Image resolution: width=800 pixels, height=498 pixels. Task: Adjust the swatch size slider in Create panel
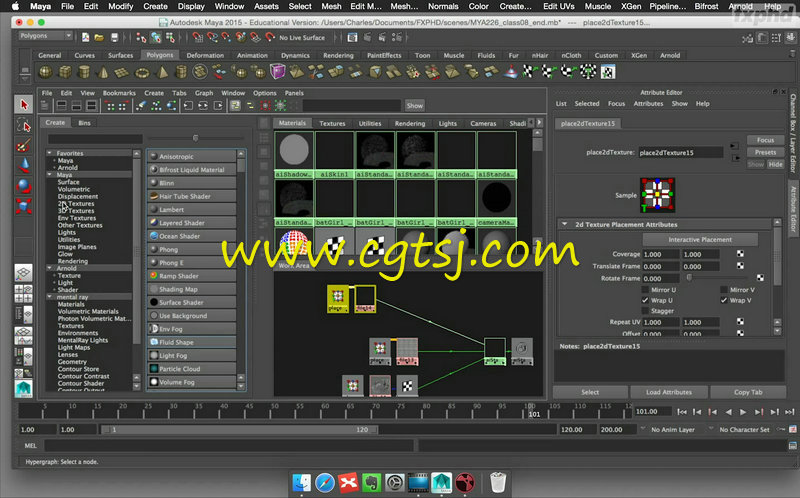[x=196, y=138]
